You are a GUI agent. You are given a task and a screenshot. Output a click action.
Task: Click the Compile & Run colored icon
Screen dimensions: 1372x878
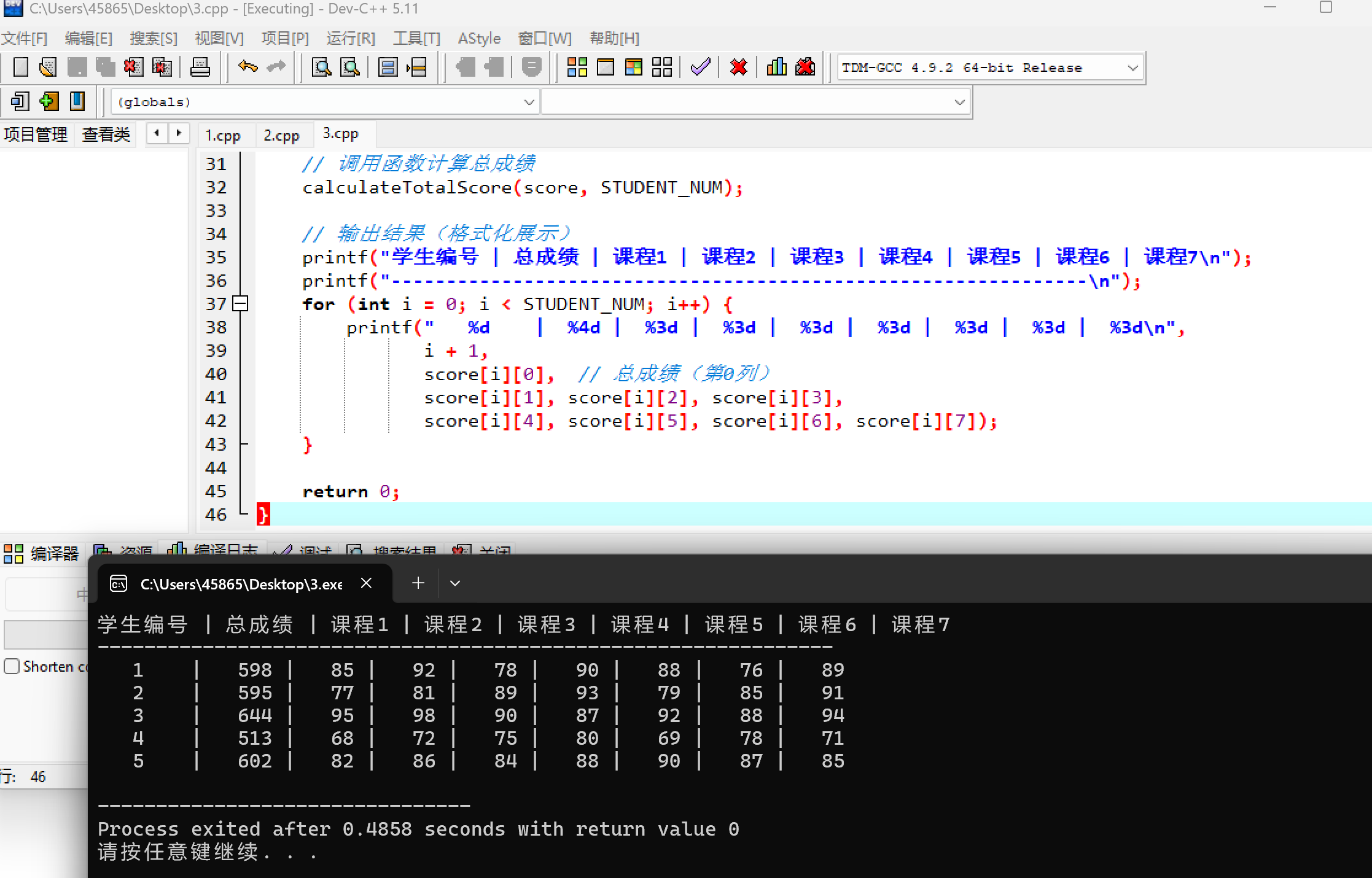point(633,67)
